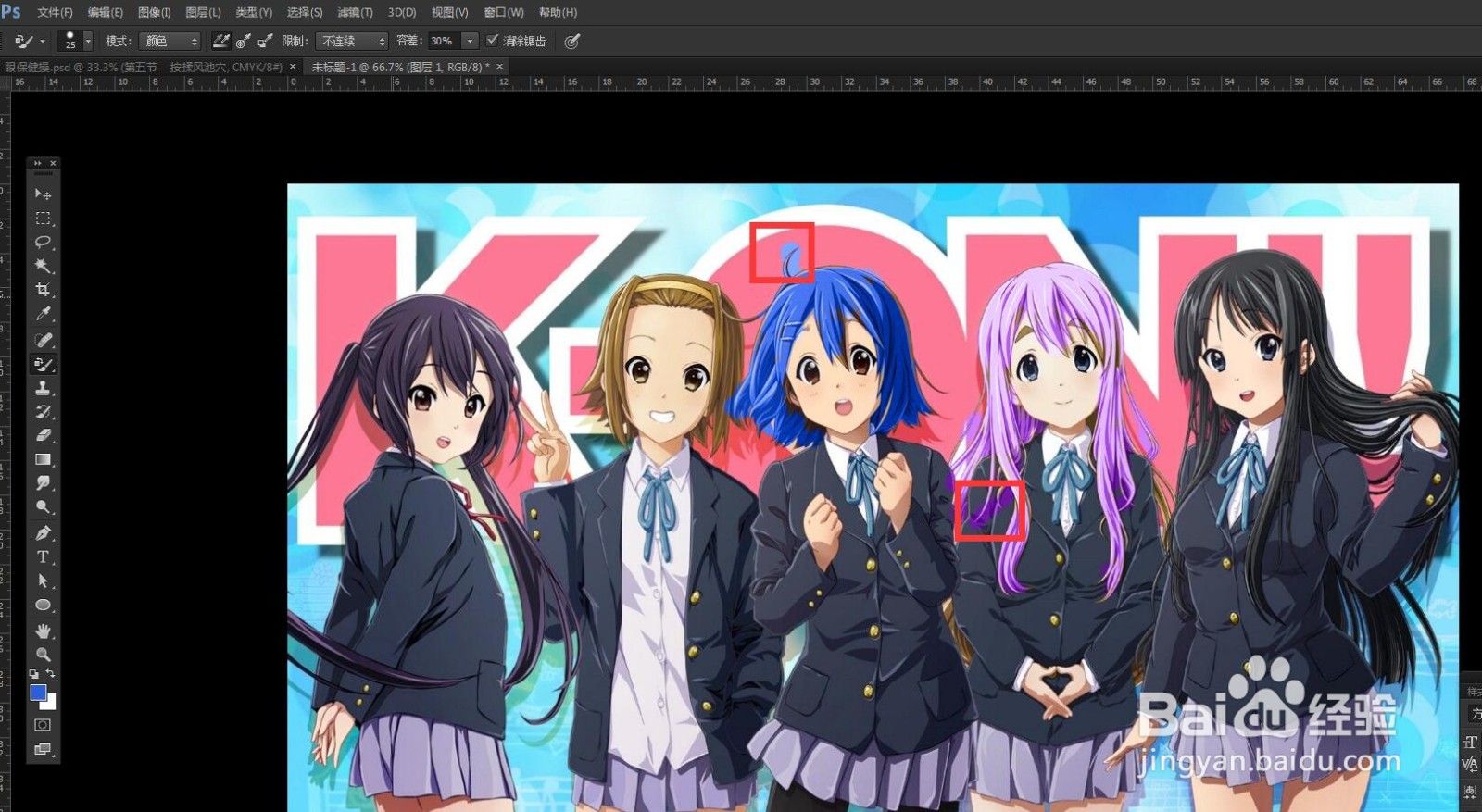The height and width of the screenshot is (812, 1482).
Task: Open the brush preset picker arrow
Action: (x=88, y=41)
